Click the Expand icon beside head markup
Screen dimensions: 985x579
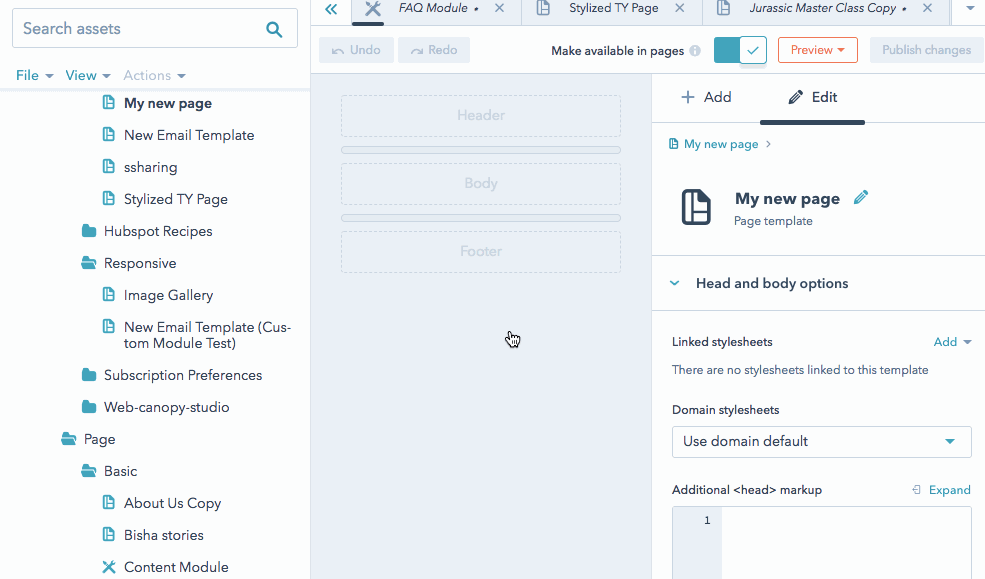pyautogui.click(x=917, y=490)
